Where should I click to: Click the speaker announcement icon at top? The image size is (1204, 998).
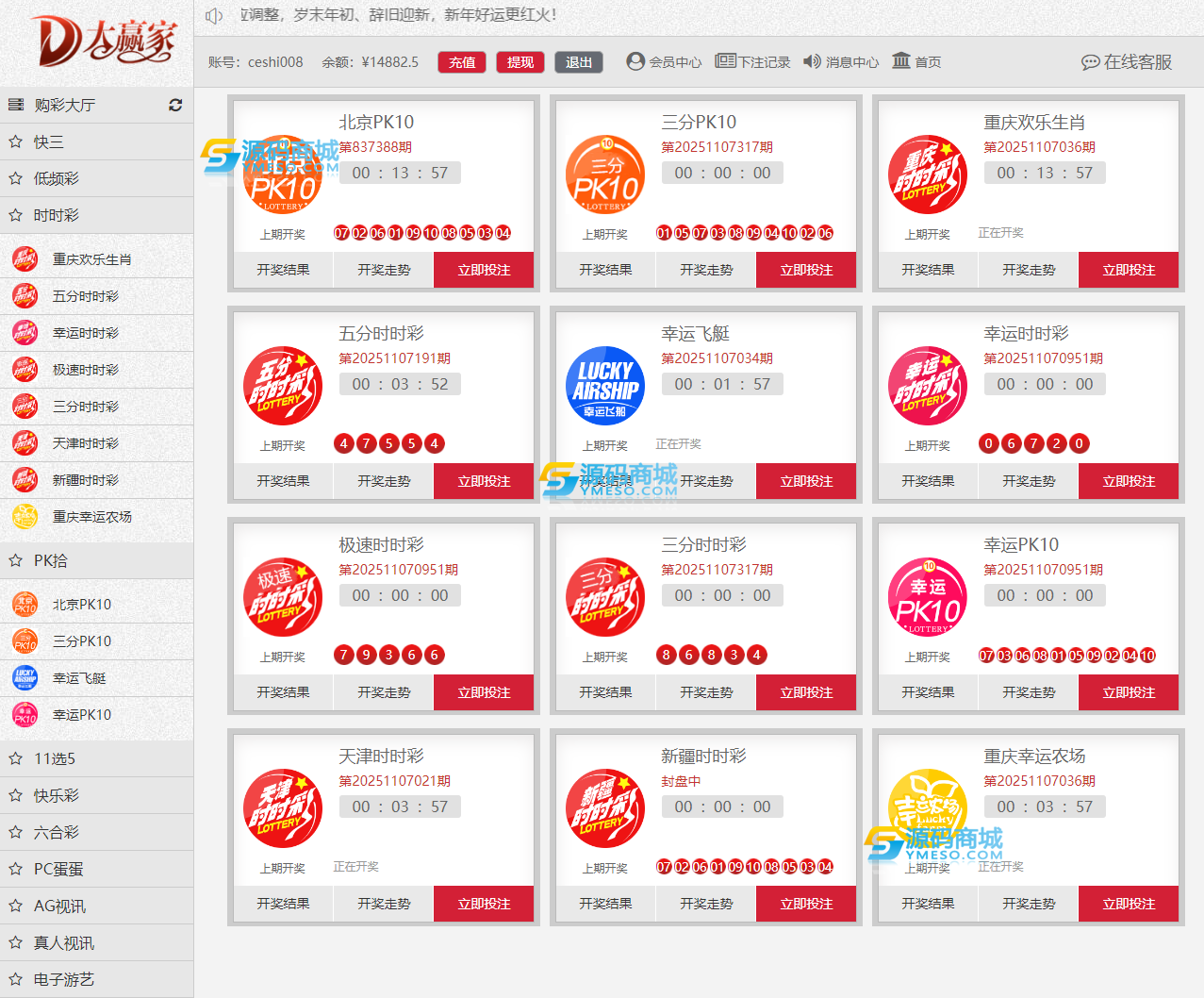(x=214, y=15)
